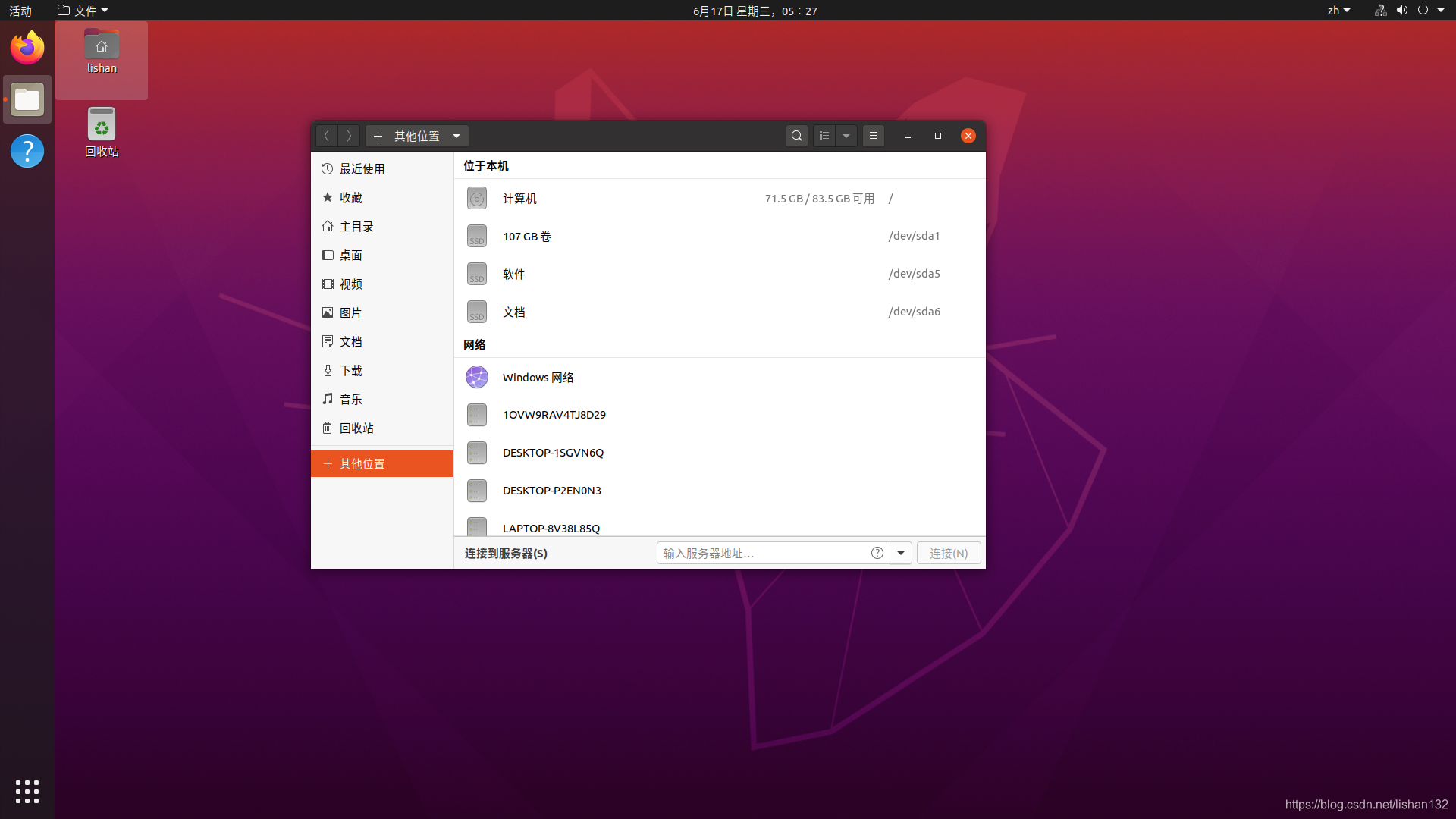Click the server address input field
This screenshot has width=1456, height=819.
(x=762, y=553)
